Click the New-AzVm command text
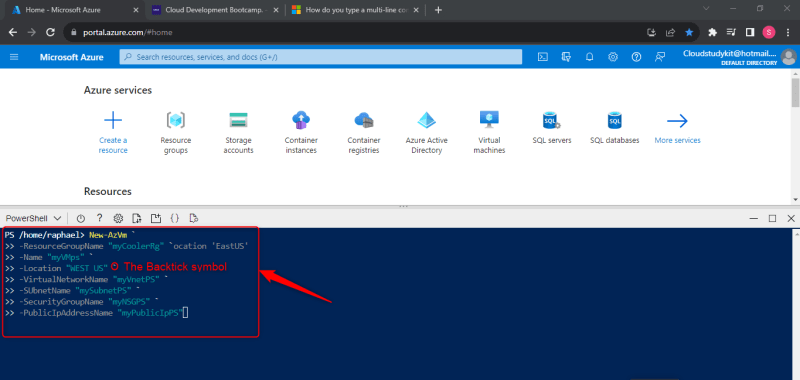 tap(108, 235)
